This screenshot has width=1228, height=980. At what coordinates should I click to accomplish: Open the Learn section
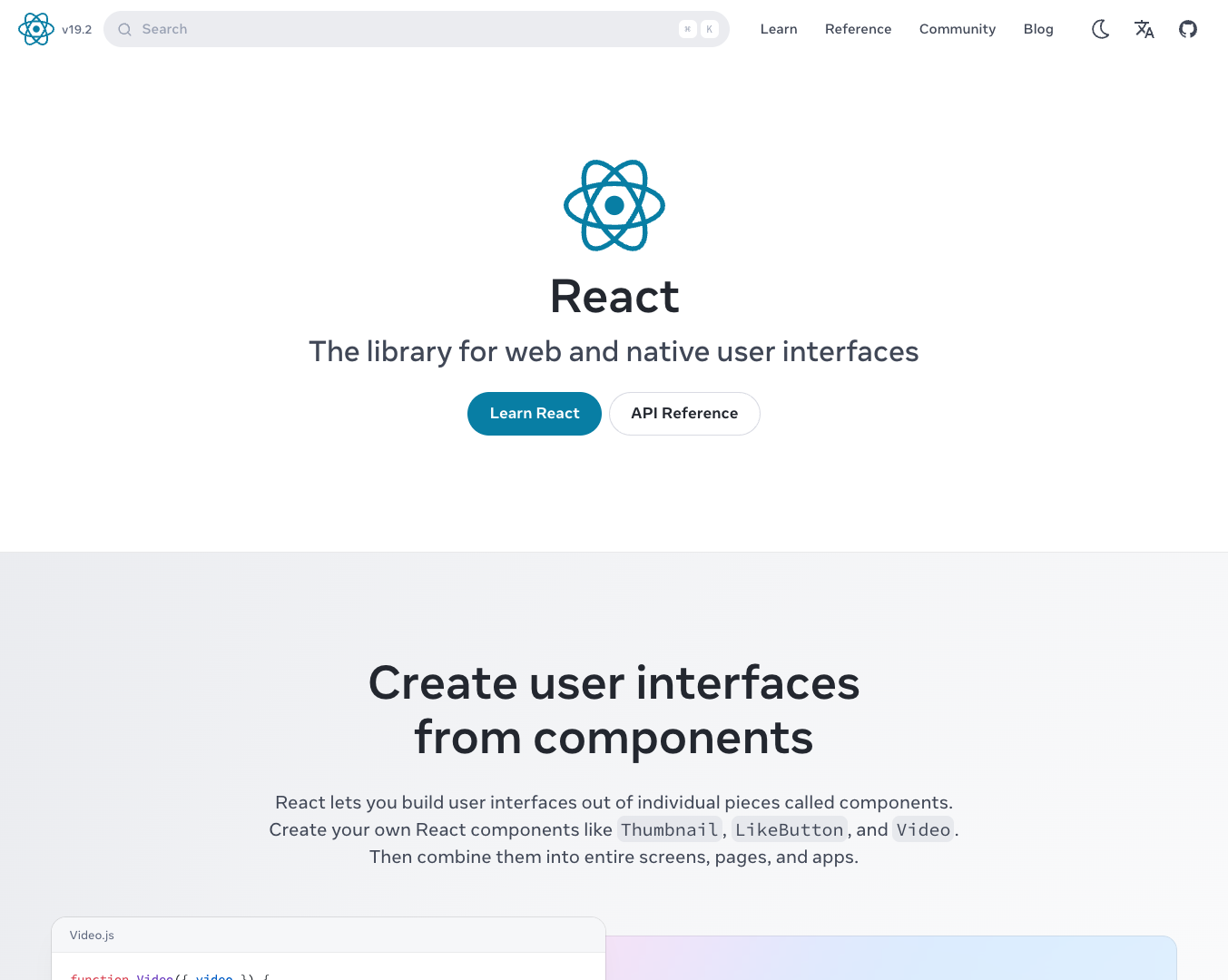[x=779, y=29]
